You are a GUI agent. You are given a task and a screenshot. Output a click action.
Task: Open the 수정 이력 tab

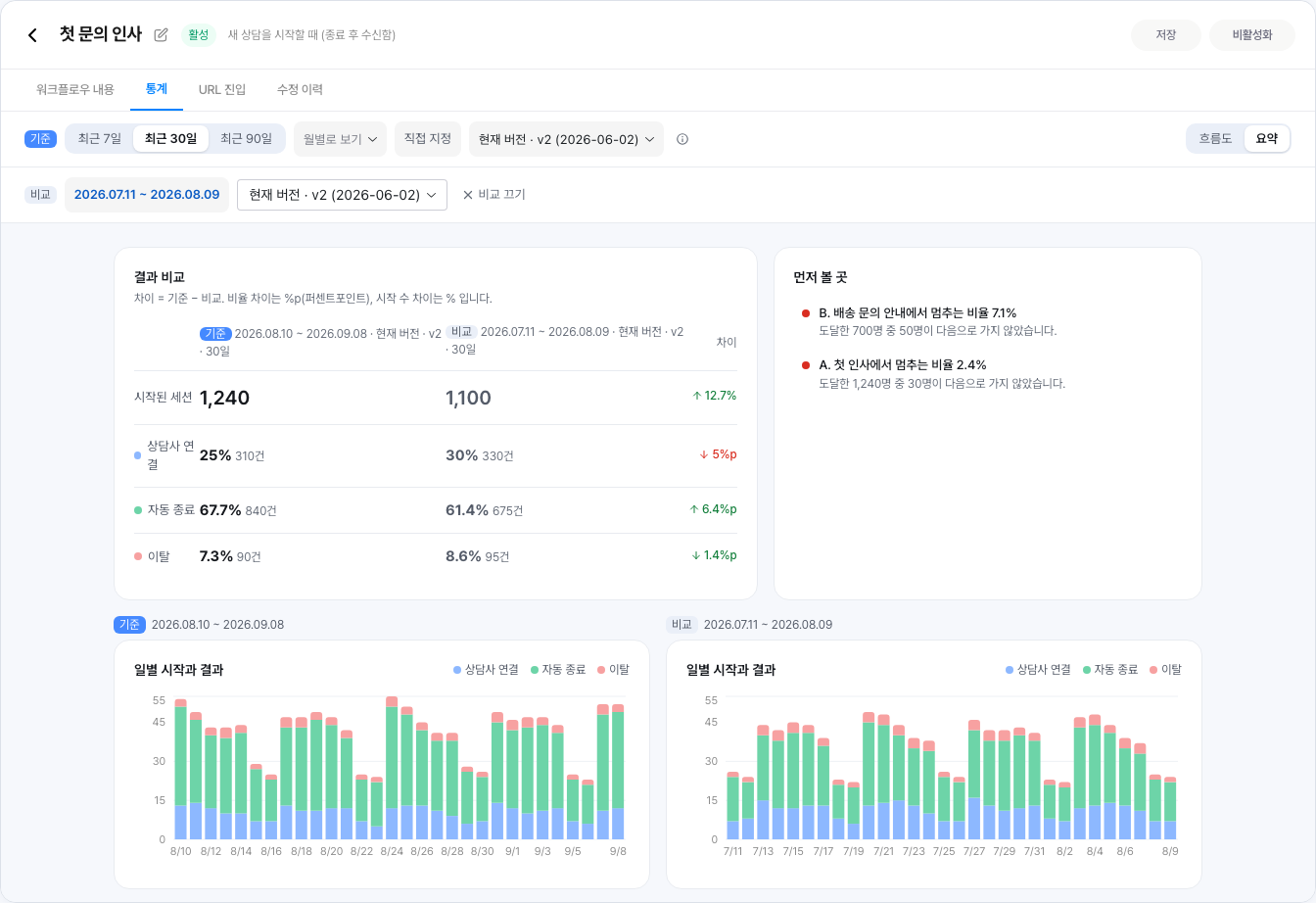click(x=300, y=89)
